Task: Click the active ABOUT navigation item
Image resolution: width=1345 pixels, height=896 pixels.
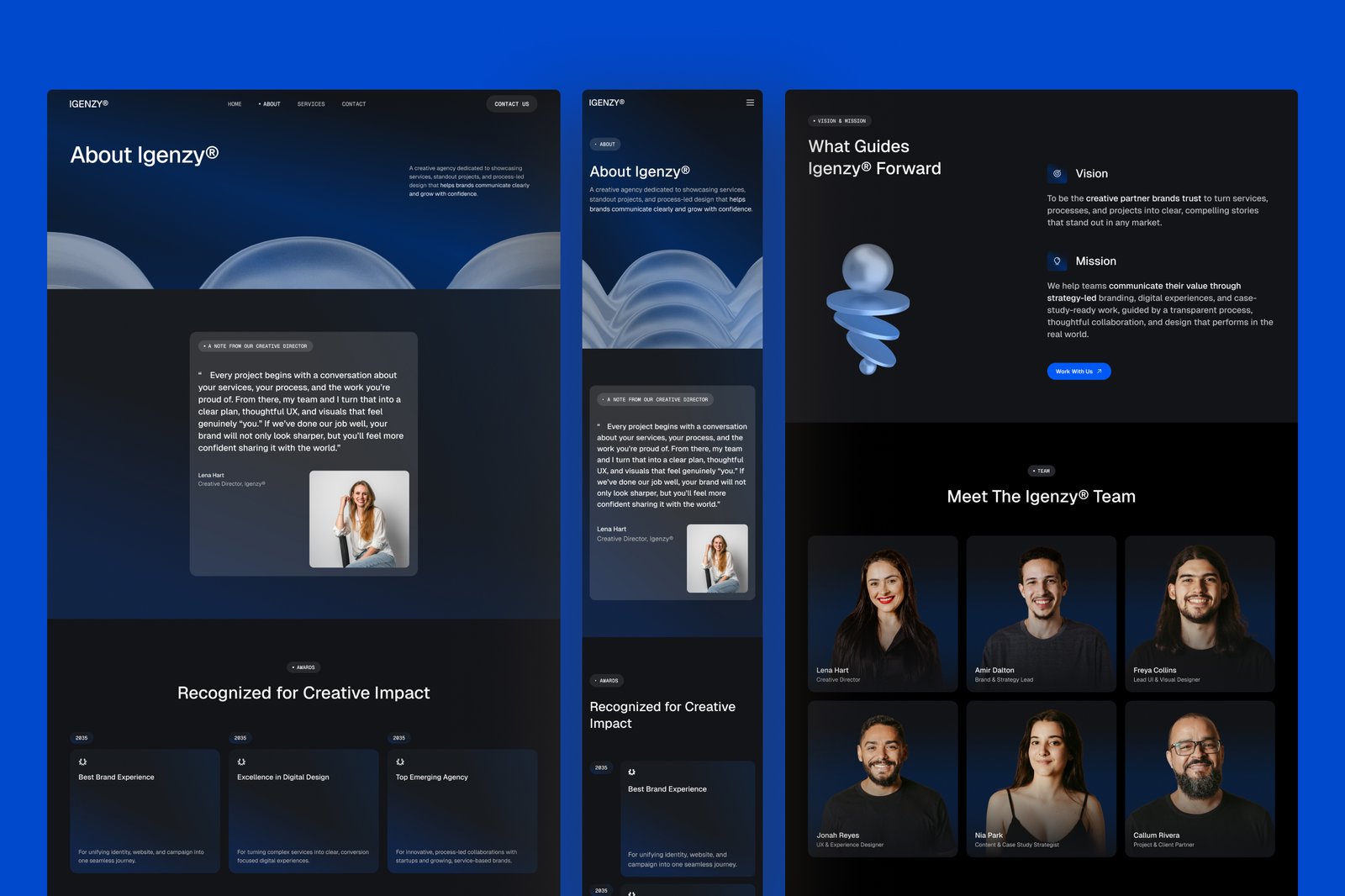Action: pos(271,103)
